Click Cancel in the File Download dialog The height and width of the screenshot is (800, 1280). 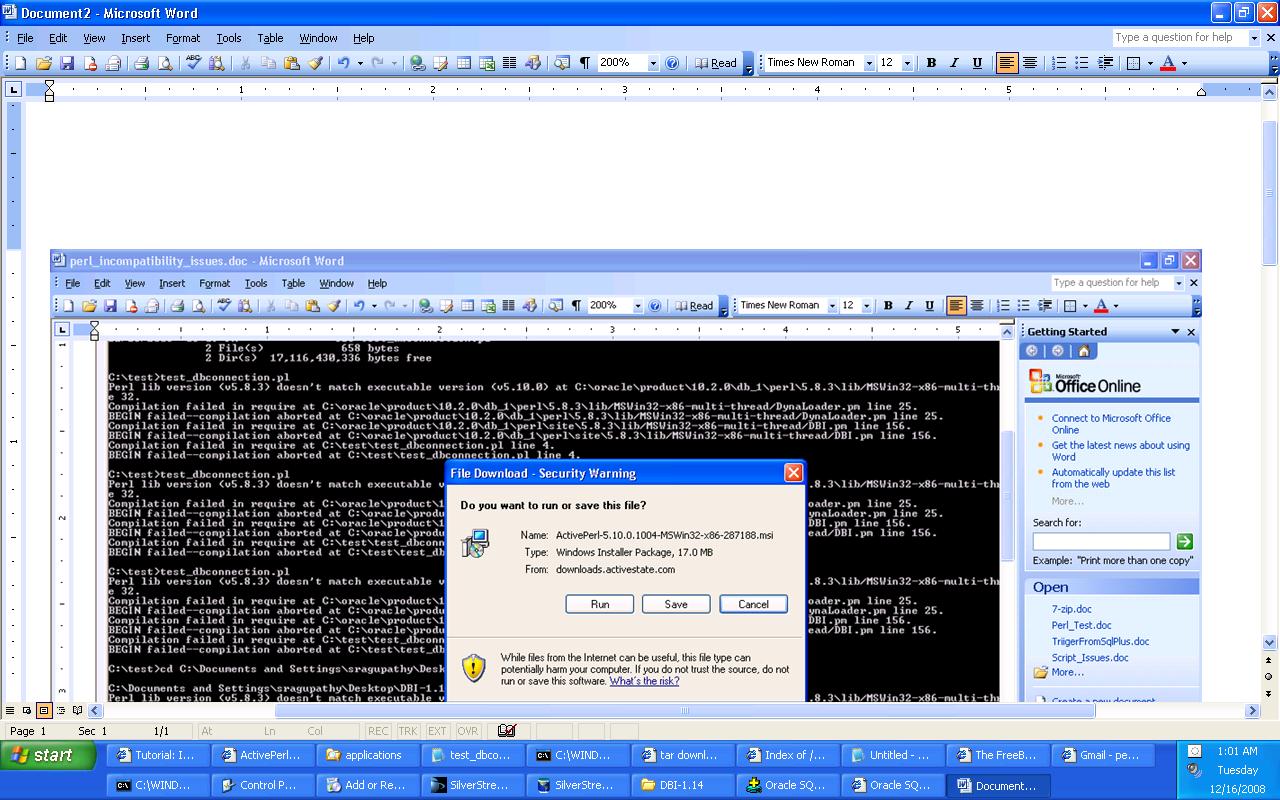(x=753, y=604)
